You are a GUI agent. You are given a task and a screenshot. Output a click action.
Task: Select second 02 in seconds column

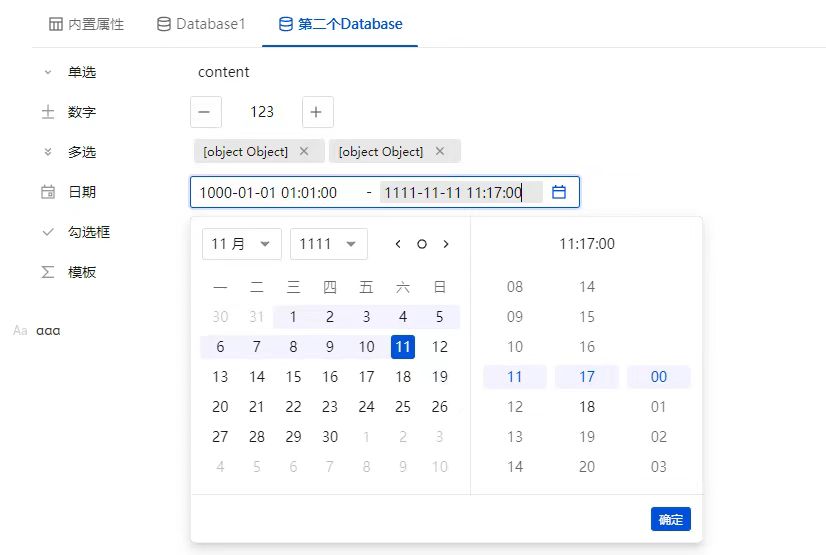[x=658, y=437]
